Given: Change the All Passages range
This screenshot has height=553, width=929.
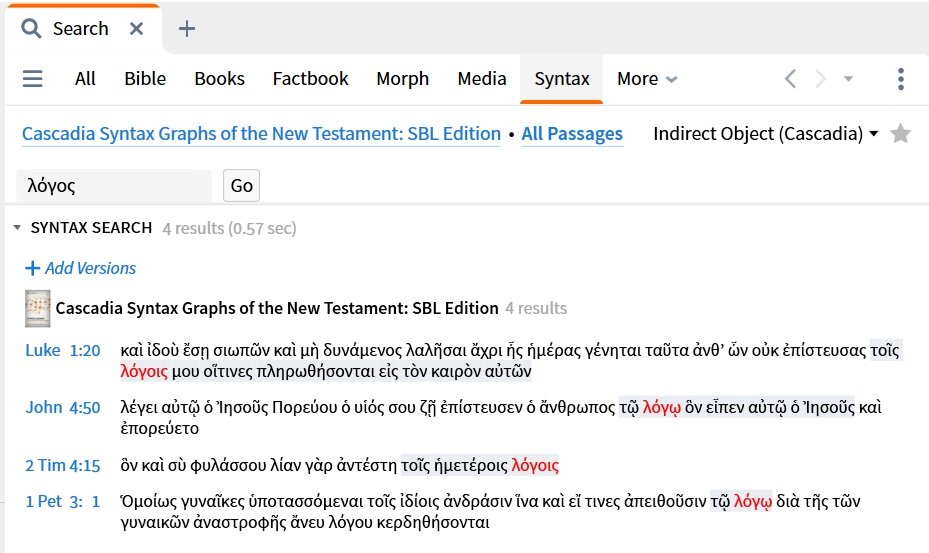Looking at the screenshot, I should (x=572, y=134).
